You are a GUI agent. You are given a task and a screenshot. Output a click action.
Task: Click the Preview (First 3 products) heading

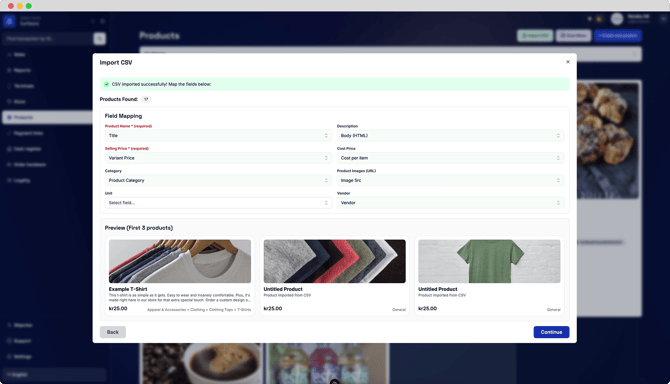[x=139, y=228]
